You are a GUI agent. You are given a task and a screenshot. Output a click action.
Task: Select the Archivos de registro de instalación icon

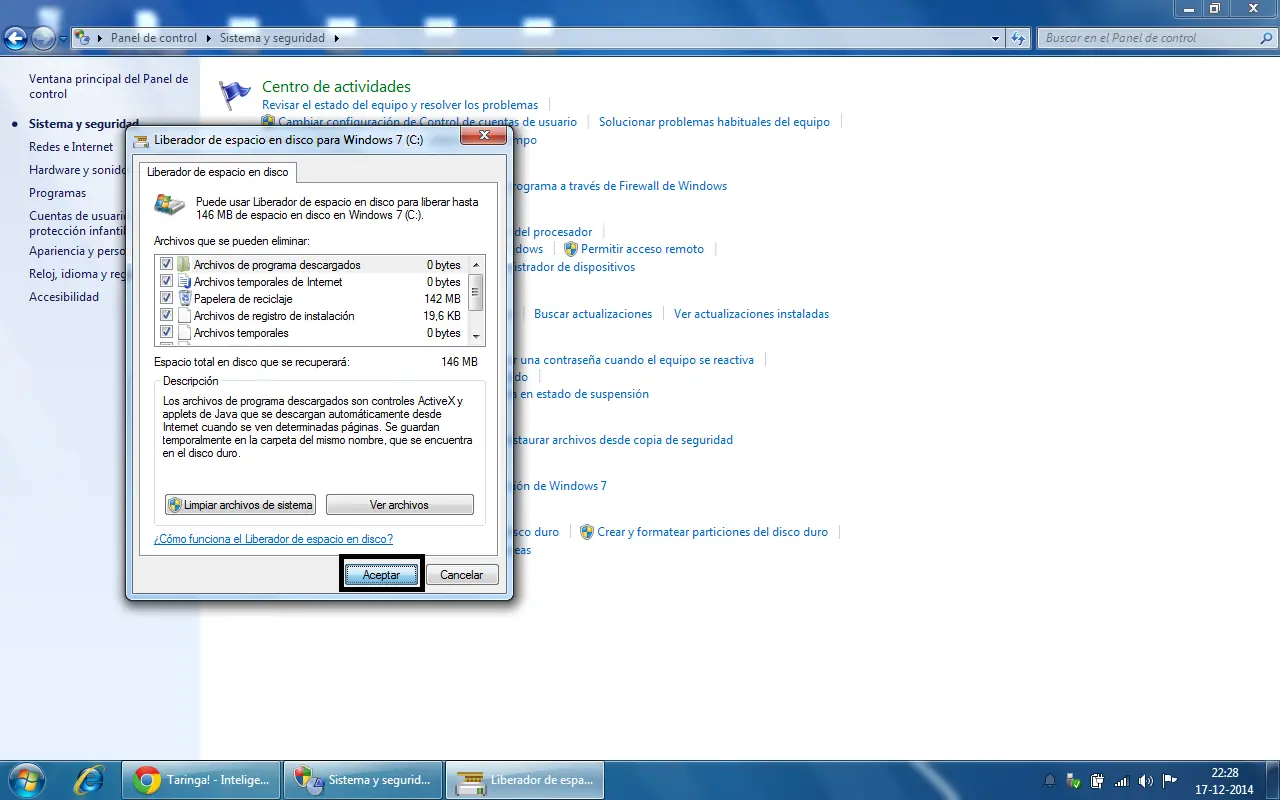click(184, 316)
